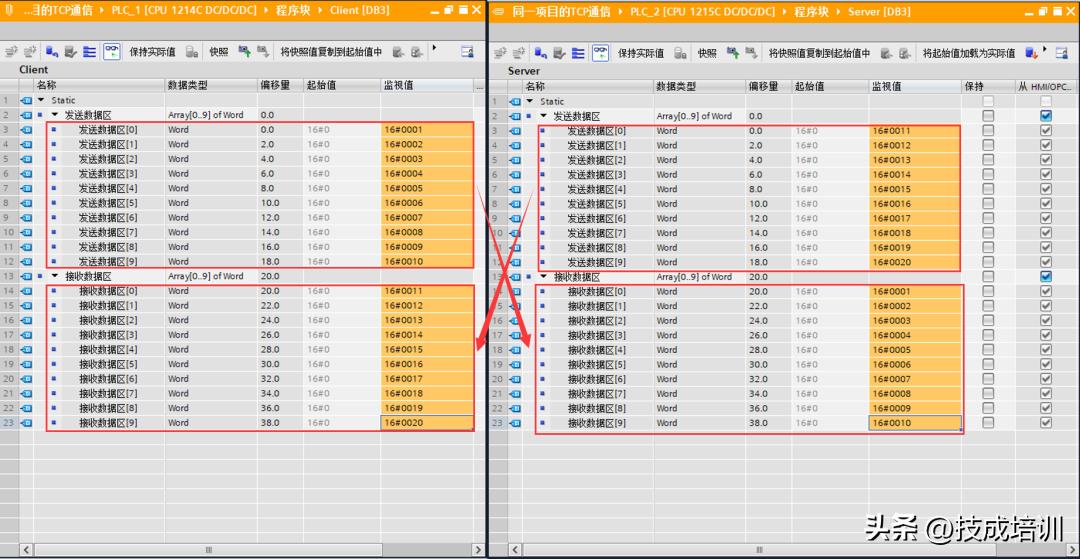Click left scroll arrow in Client pane
The image size is (1080, 559).
point(26,550)
